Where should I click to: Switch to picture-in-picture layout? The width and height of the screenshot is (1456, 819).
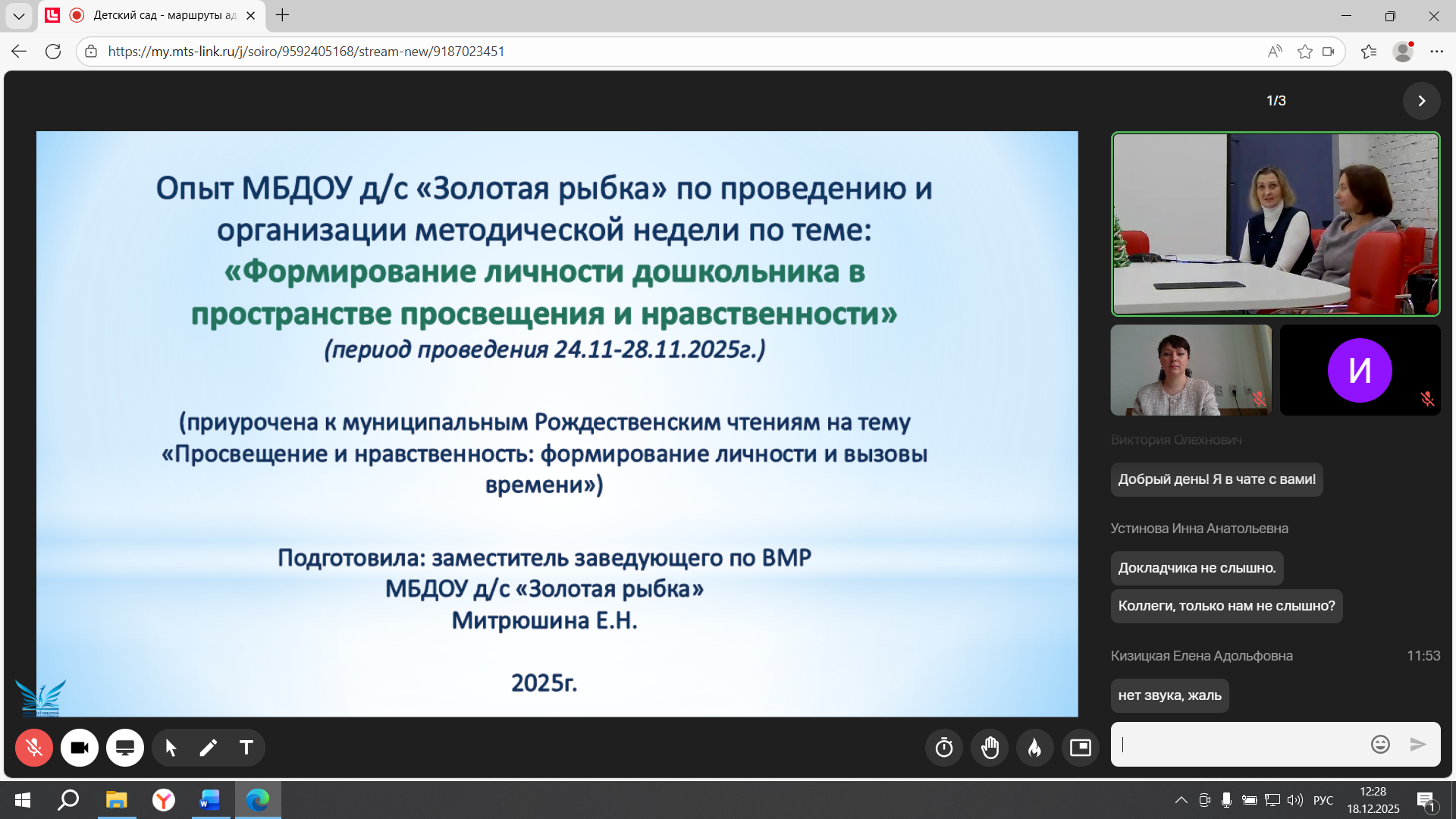(x=1081, y=748)
